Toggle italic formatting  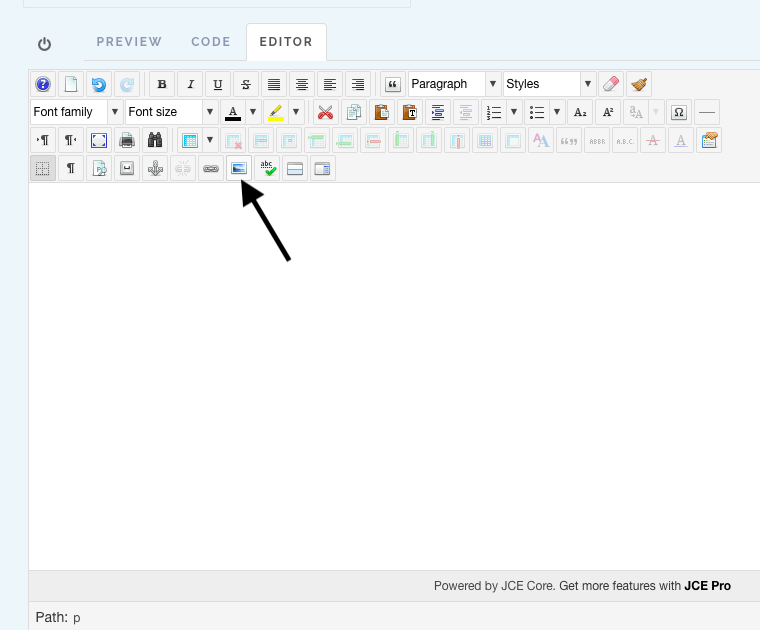(x=190, y=84)
